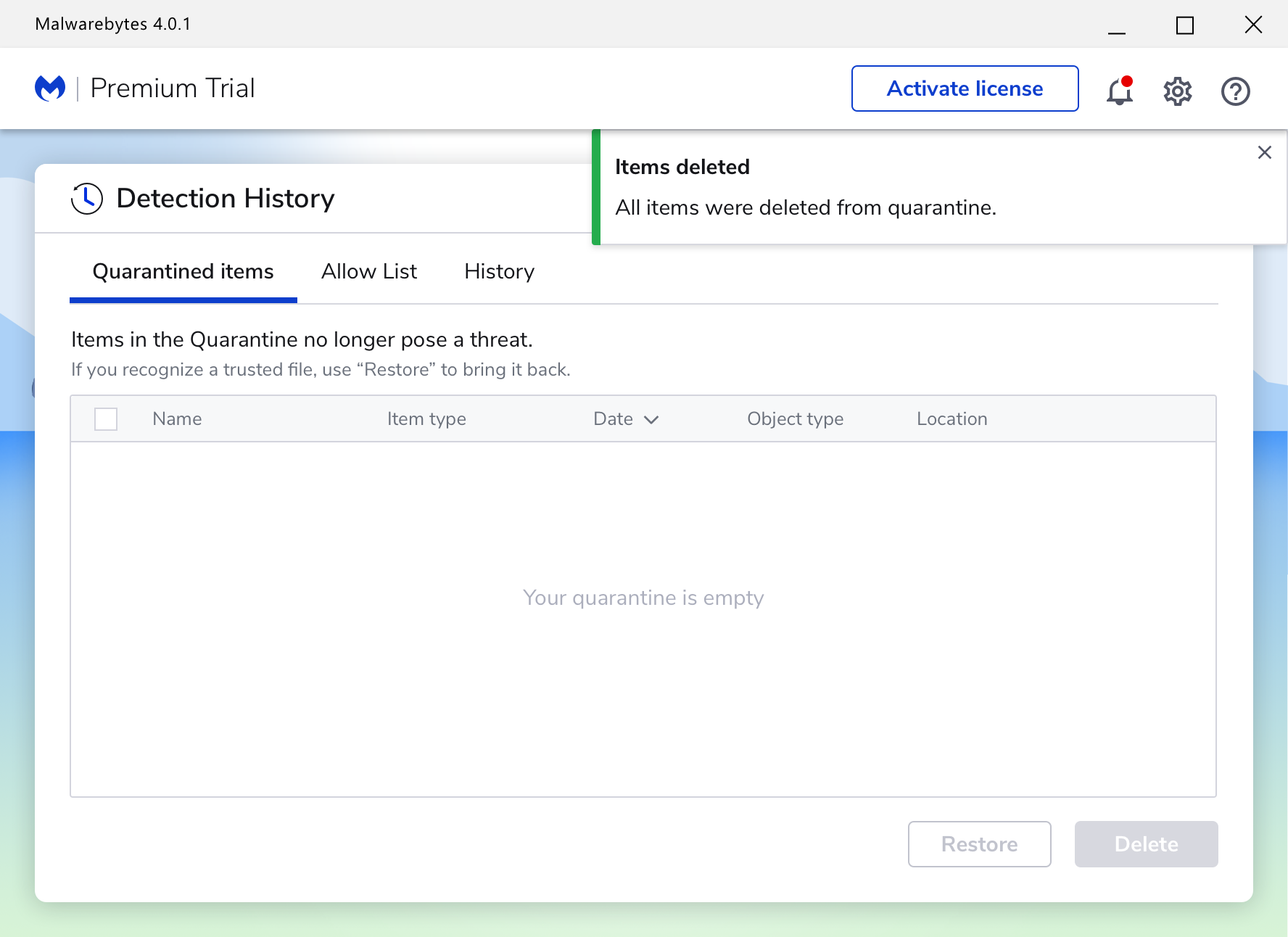Viewport: 1288px width, 937px height.
Task: Open the Allow List tab
Action: pos(369,271)
